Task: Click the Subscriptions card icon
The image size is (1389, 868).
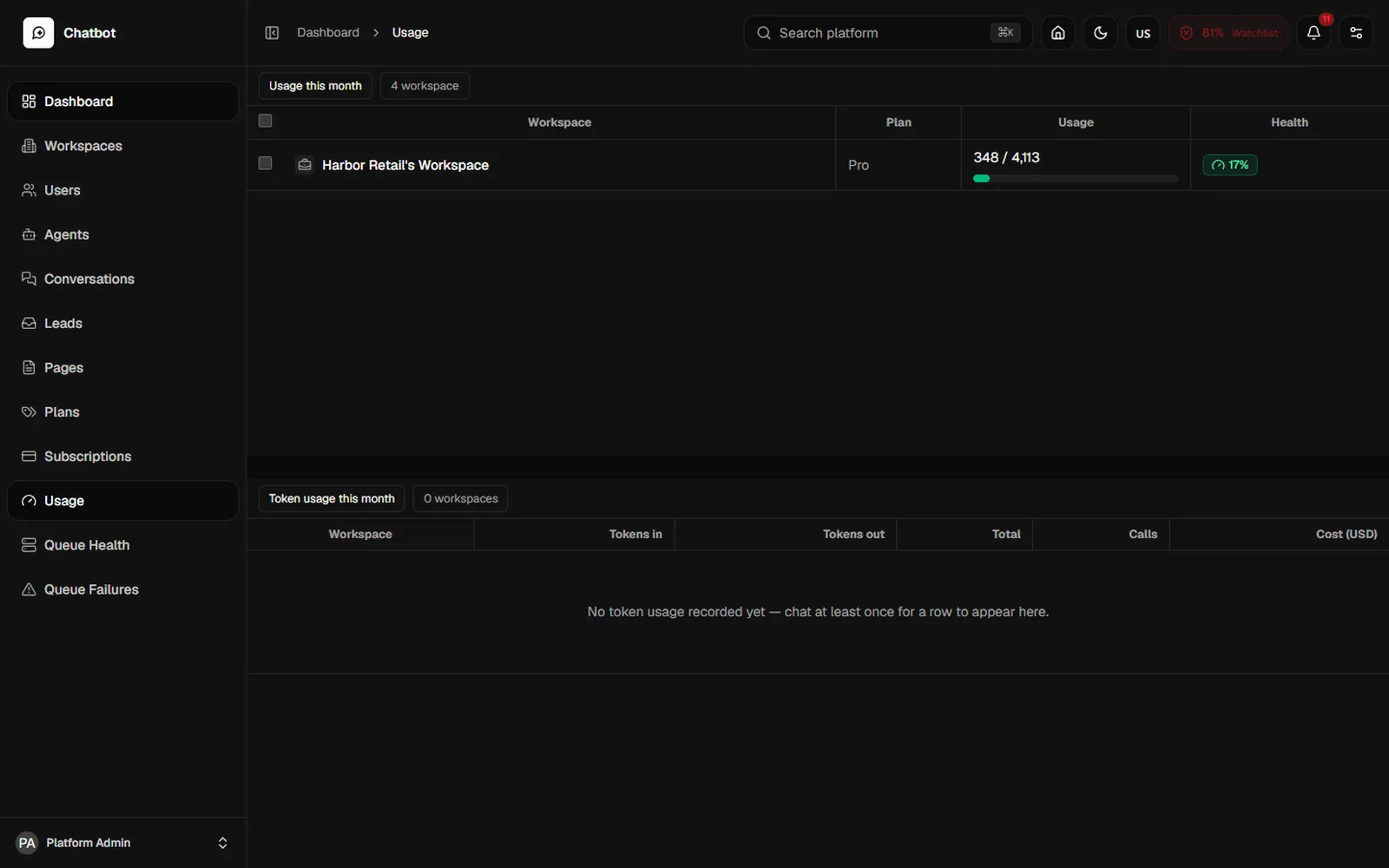Action: [x=29, y=456]
